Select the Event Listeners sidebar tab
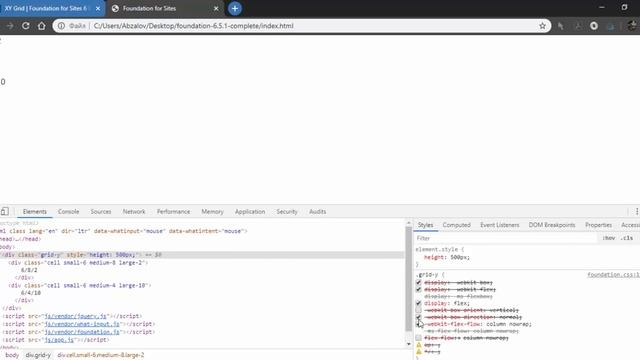The height and width of the screenshot is (360, 640). (500, 225)
